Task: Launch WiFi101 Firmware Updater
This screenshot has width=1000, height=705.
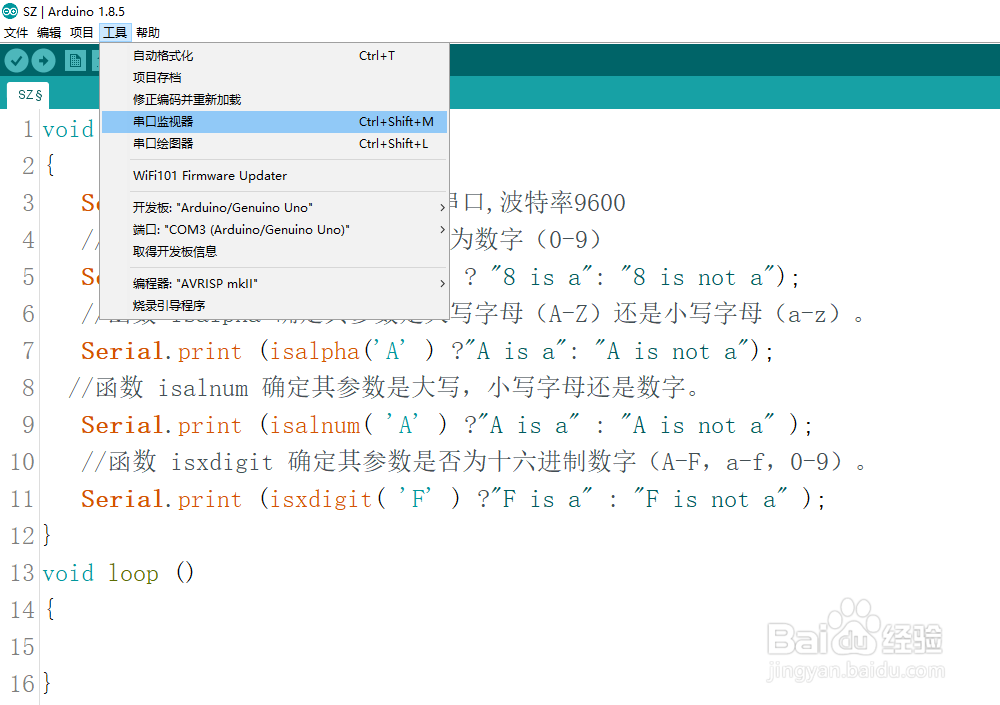Action: (x=274, y=175)
